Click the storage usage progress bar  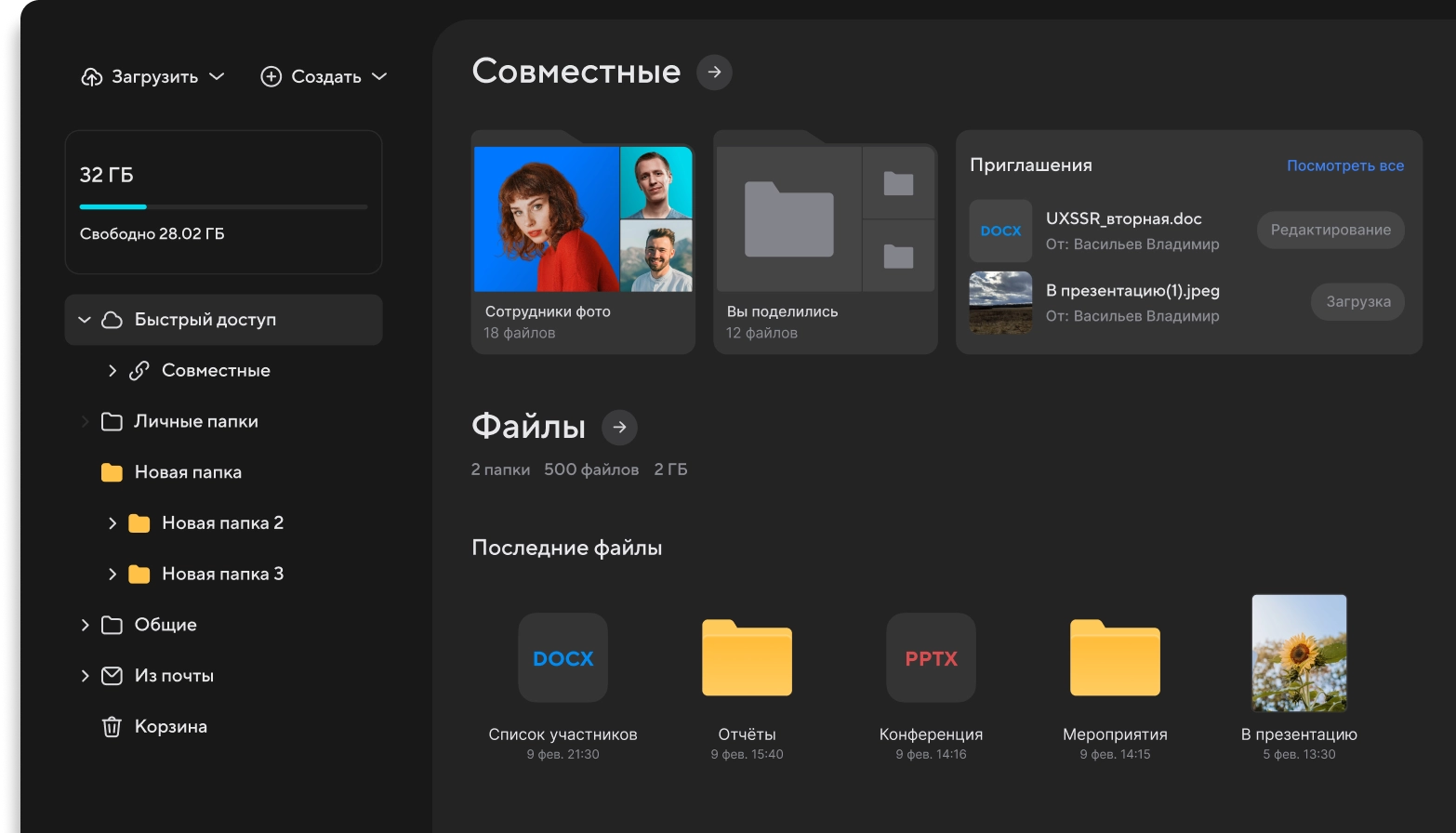223,206
